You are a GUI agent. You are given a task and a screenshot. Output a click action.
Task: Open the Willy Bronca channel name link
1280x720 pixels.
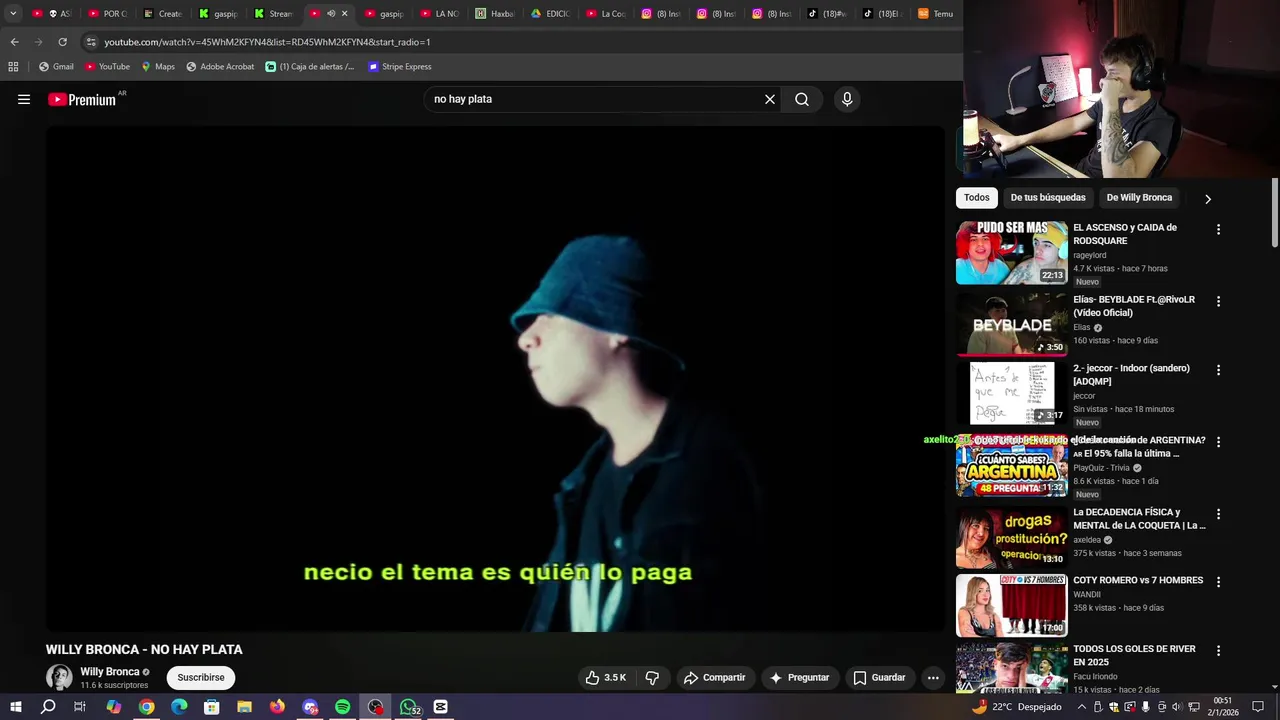click(110, 672)
